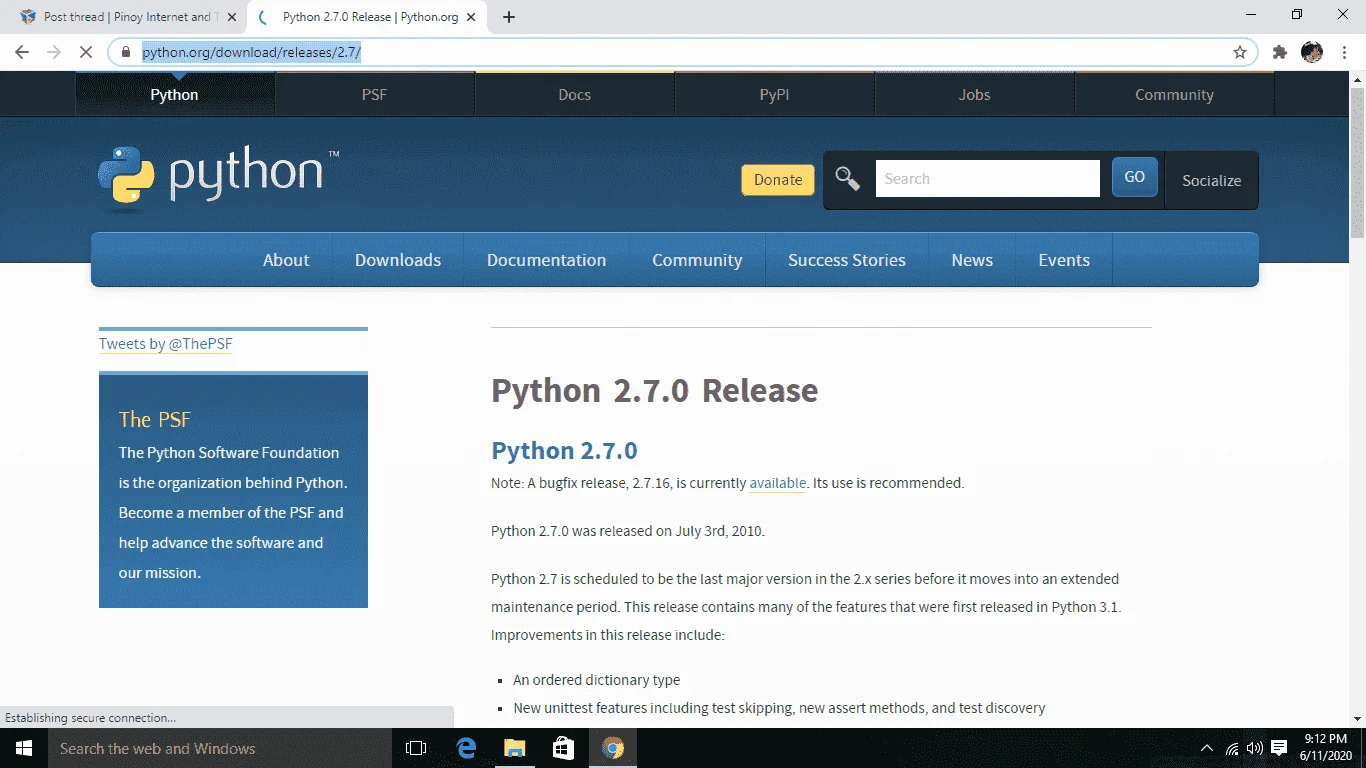Click the padlock site info icon

click(x=126, y=52)
